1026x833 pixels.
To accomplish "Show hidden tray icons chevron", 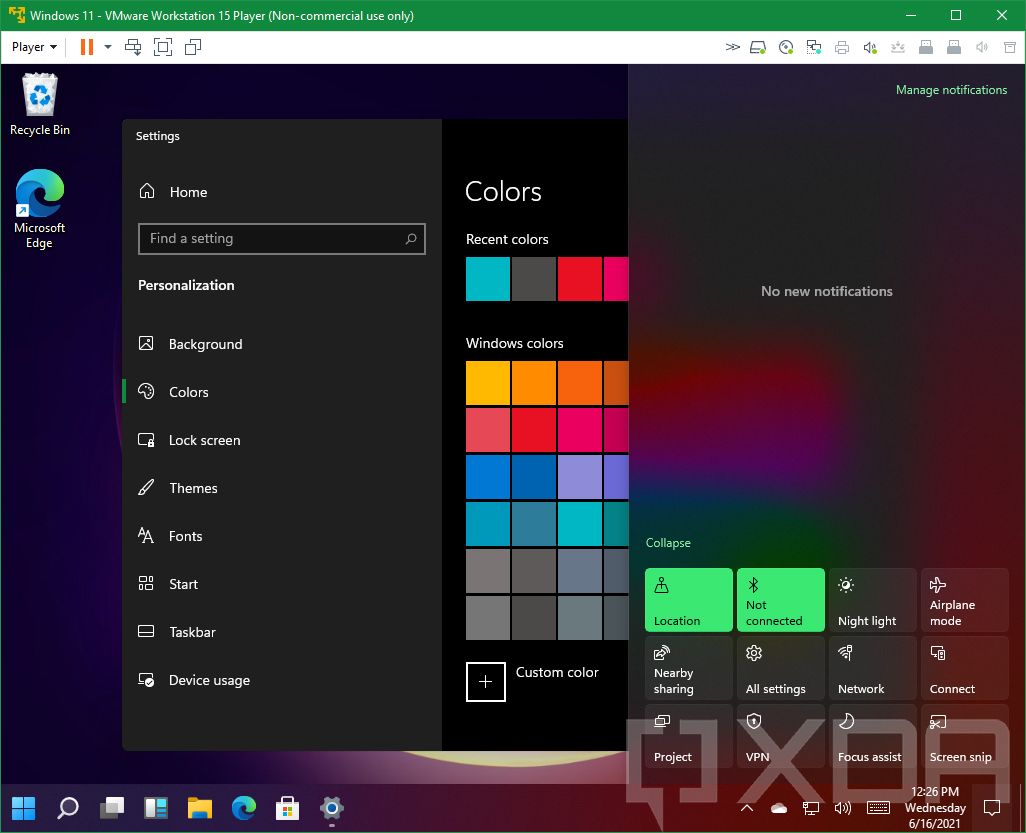I will click(747, 808).
